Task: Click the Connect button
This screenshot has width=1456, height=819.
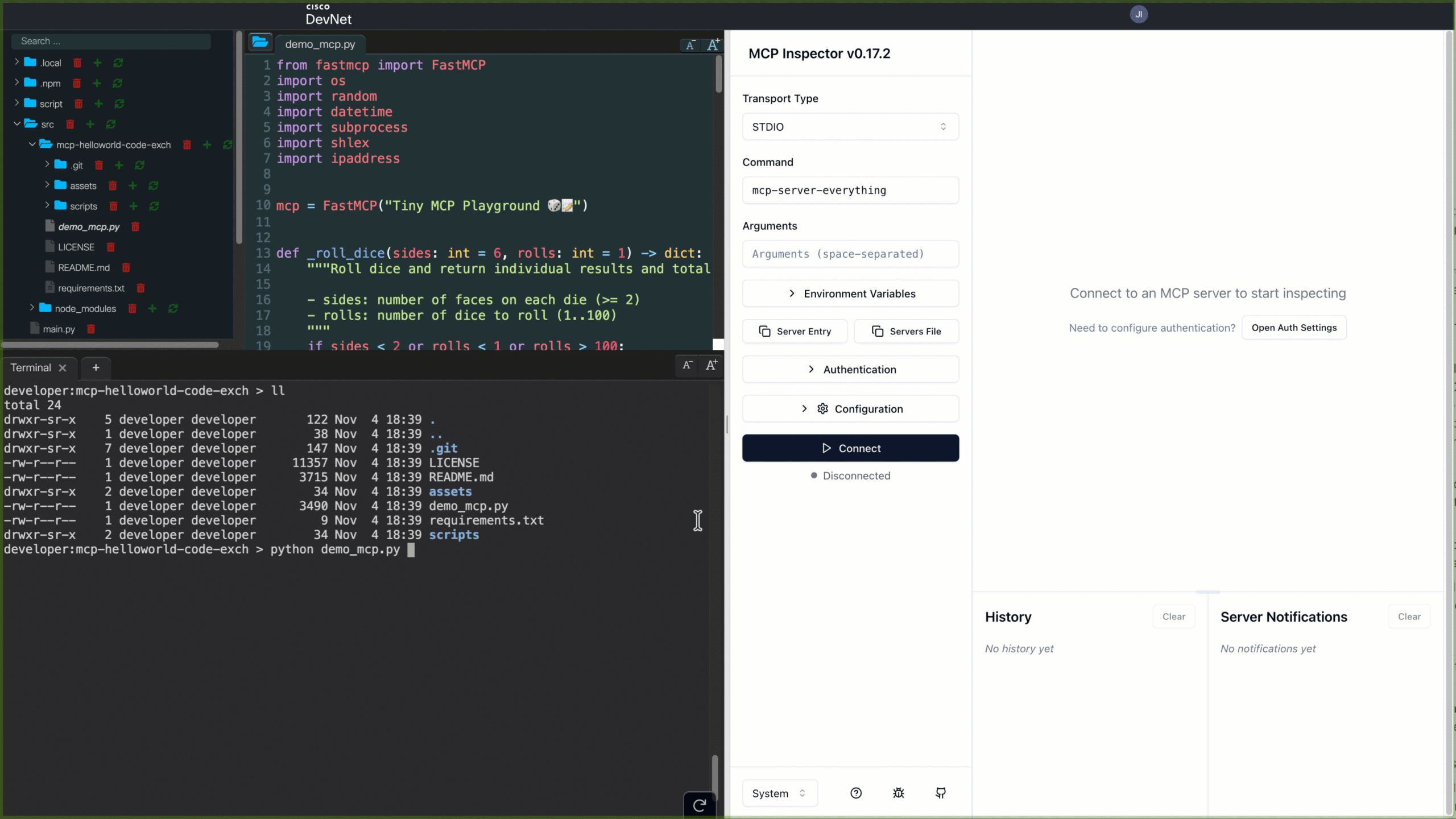Action: tap(850, 448)
